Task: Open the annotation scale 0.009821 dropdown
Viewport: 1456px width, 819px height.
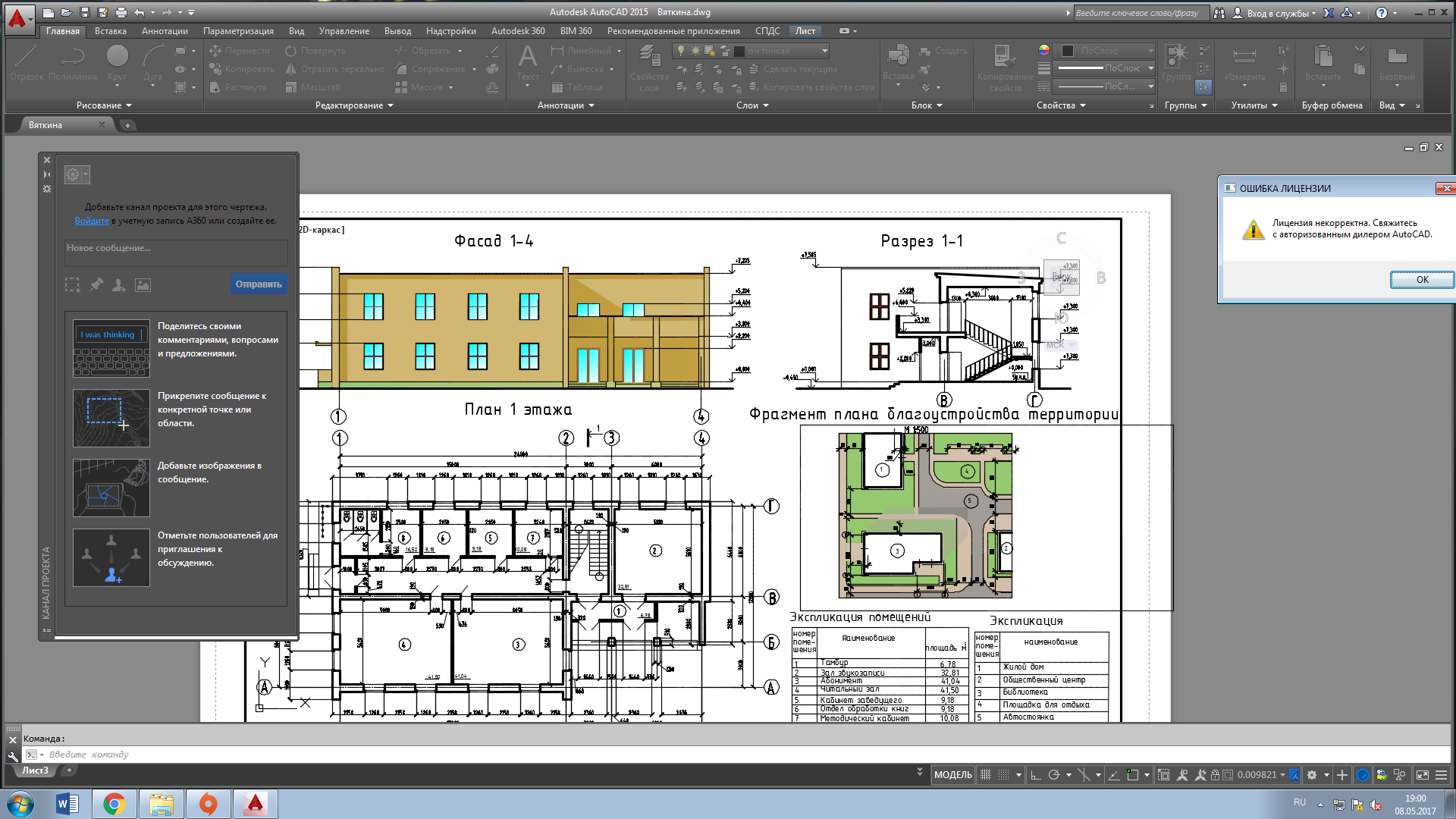Action: pyautogui.click(x=1261, y=775)
